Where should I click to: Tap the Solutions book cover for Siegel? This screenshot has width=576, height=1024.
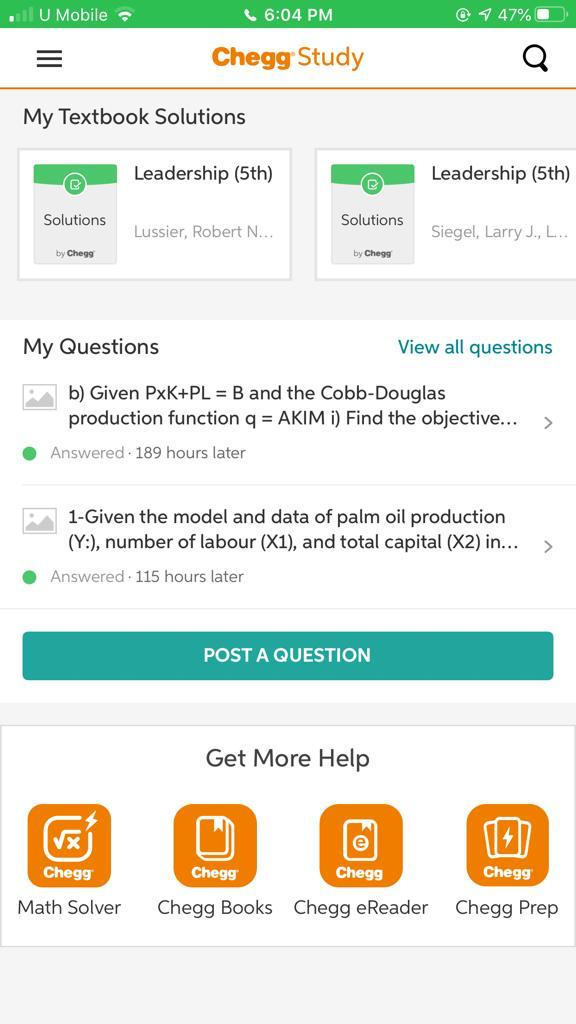(x=372, y=214)
